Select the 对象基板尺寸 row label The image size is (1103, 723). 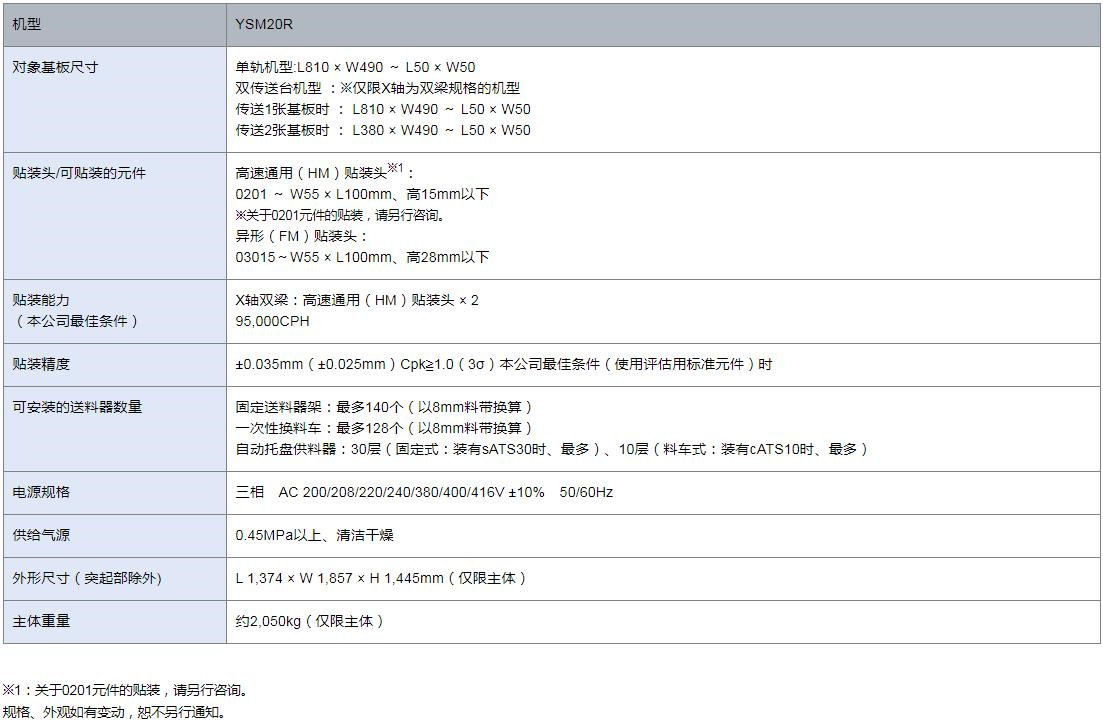pos(55,67)
